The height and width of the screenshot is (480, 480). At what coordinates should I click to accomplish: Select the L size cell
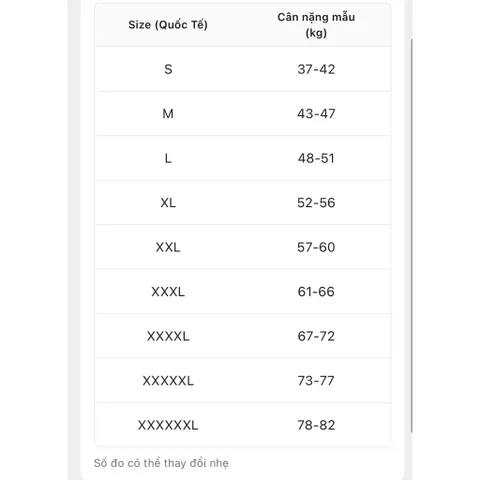point(168,158)
